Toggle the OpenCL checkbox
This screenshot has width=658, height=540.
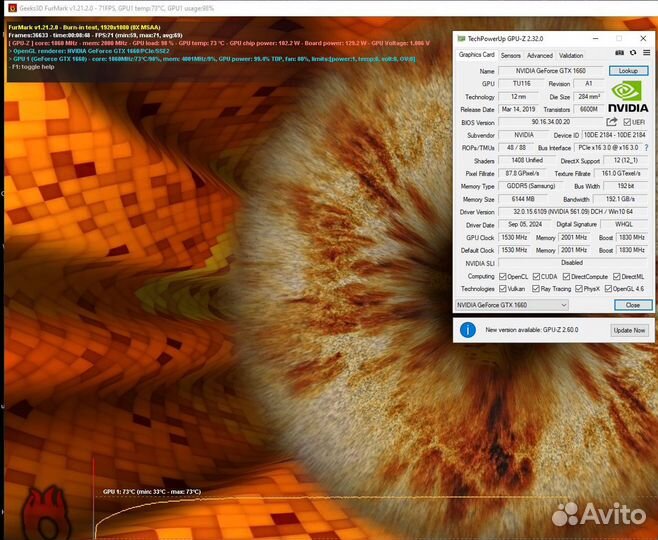click(503, 276)
